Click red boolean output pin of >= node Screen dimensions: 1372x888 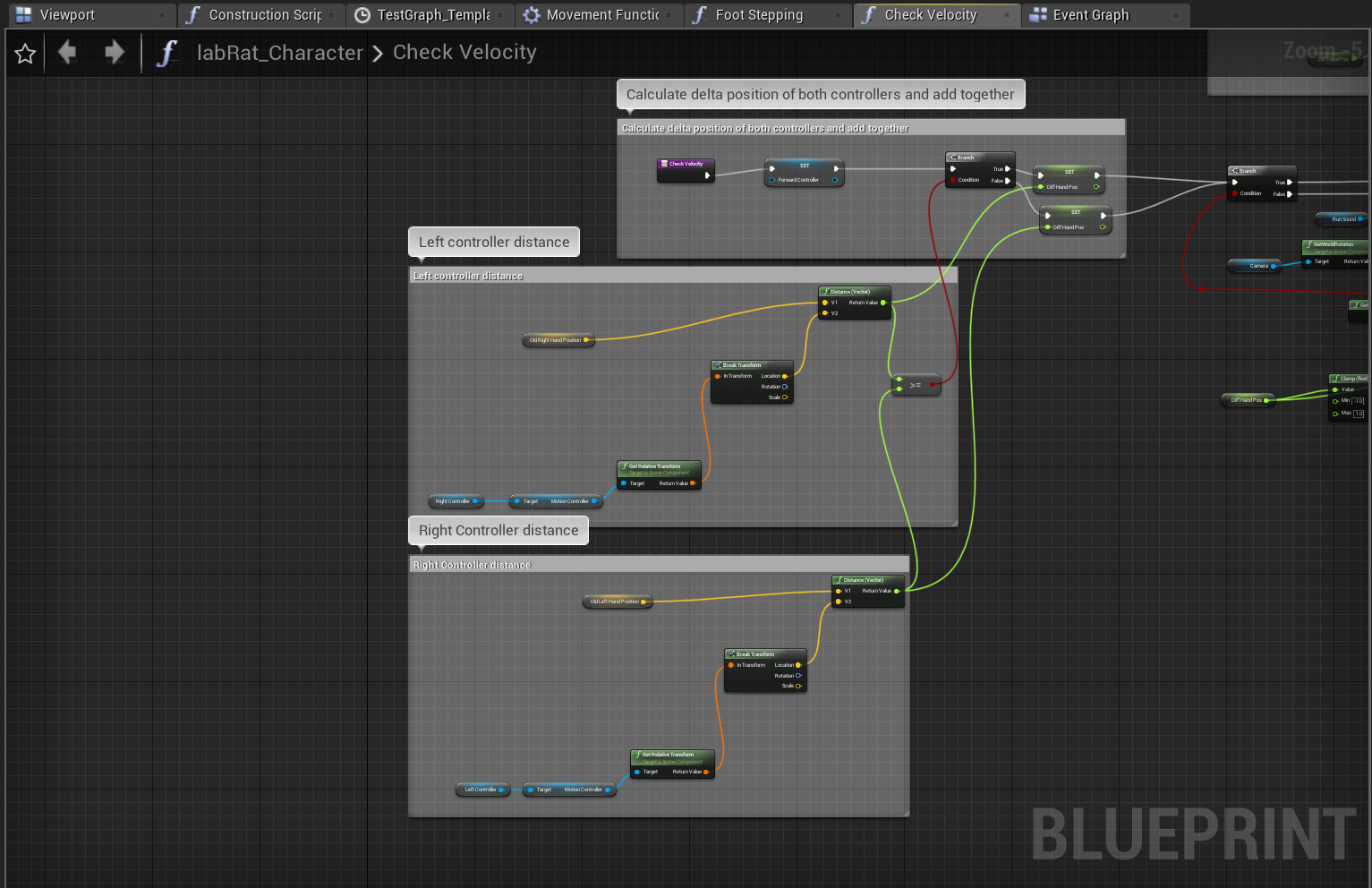click(933, 385)
